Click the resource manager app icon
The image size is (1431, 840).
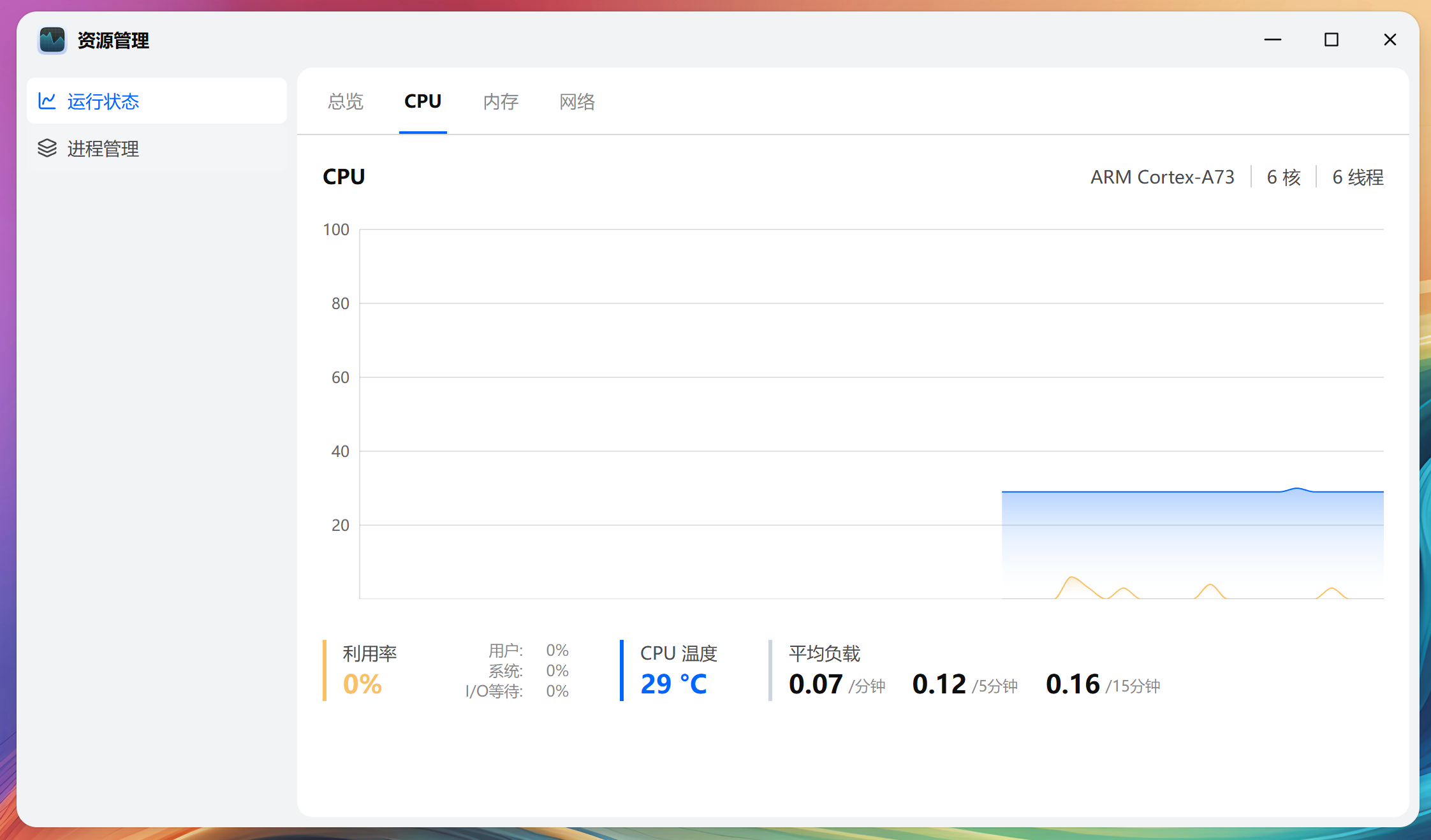52,40
